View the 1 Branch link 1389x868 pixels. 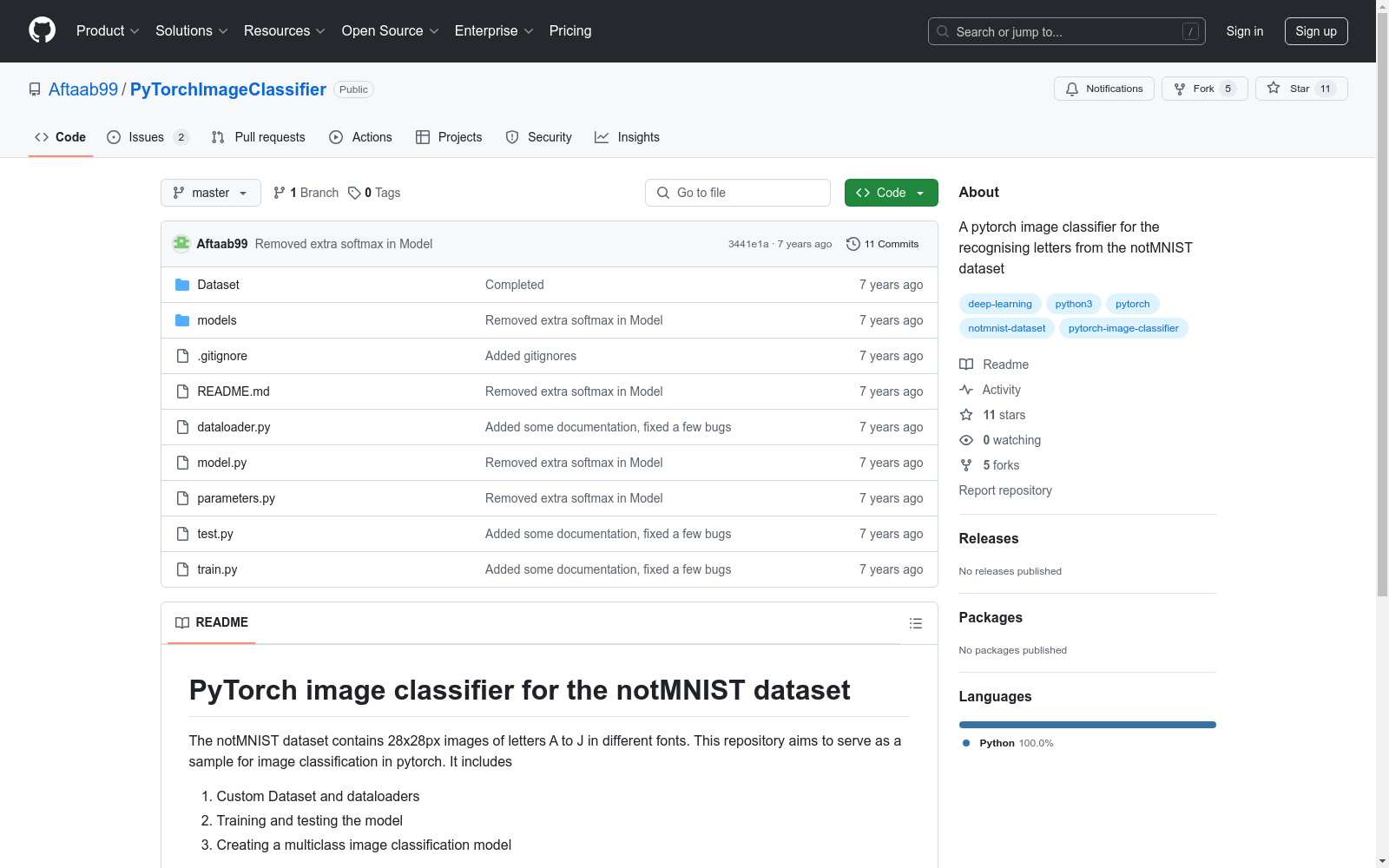(306, 193)
